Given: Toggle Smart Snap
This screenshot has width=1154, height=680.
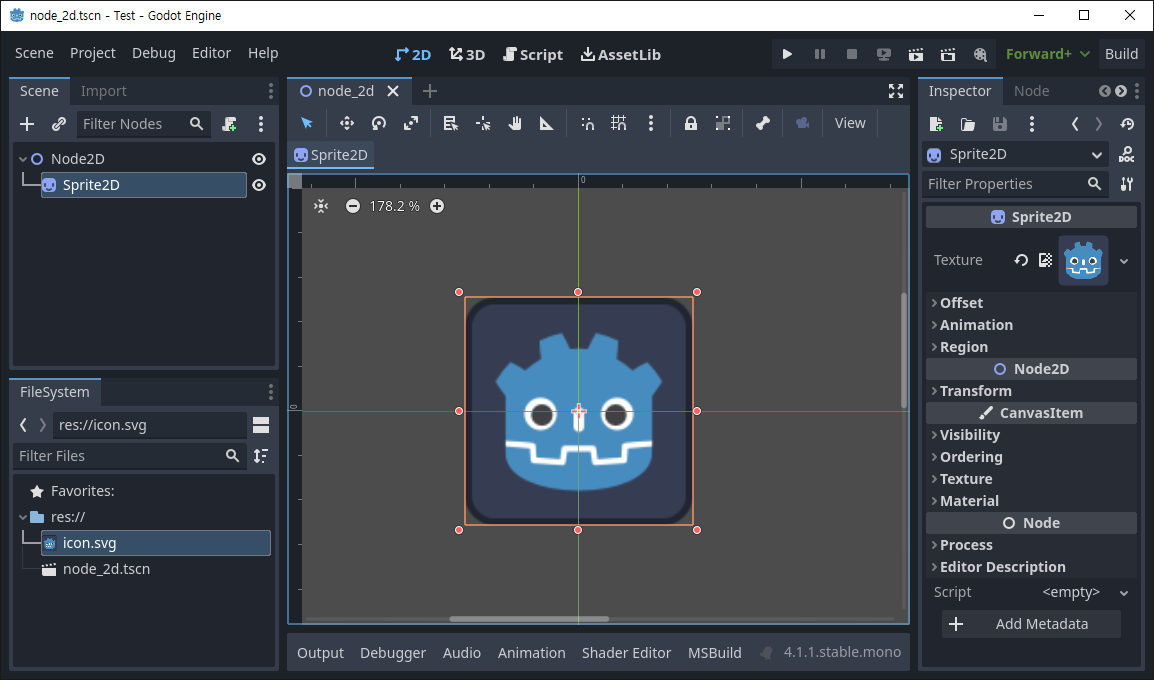Looking at the screenshot, I should tap(587, 123).
